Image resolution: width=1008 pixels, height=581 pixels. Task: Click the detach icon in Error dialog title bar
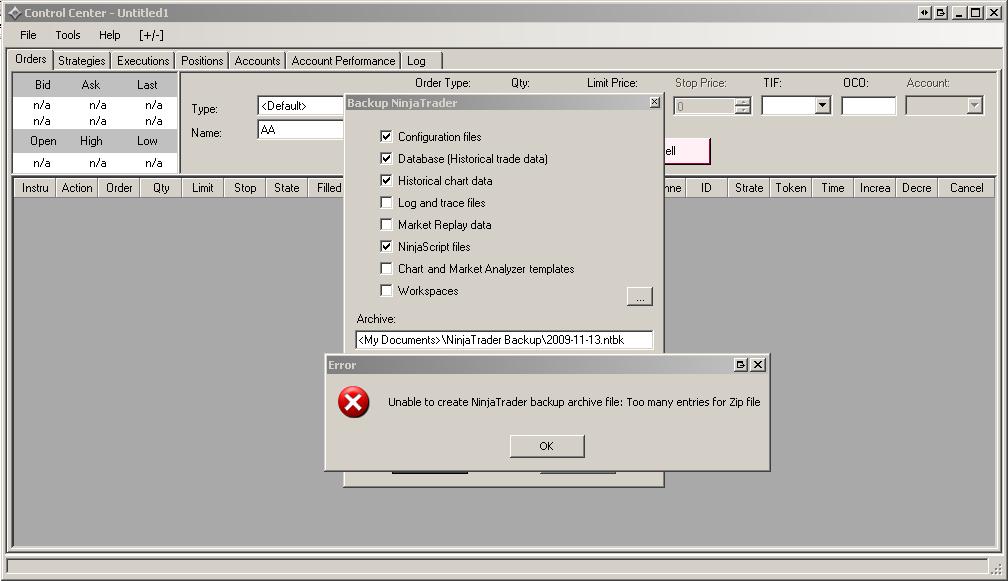point(741,364)
